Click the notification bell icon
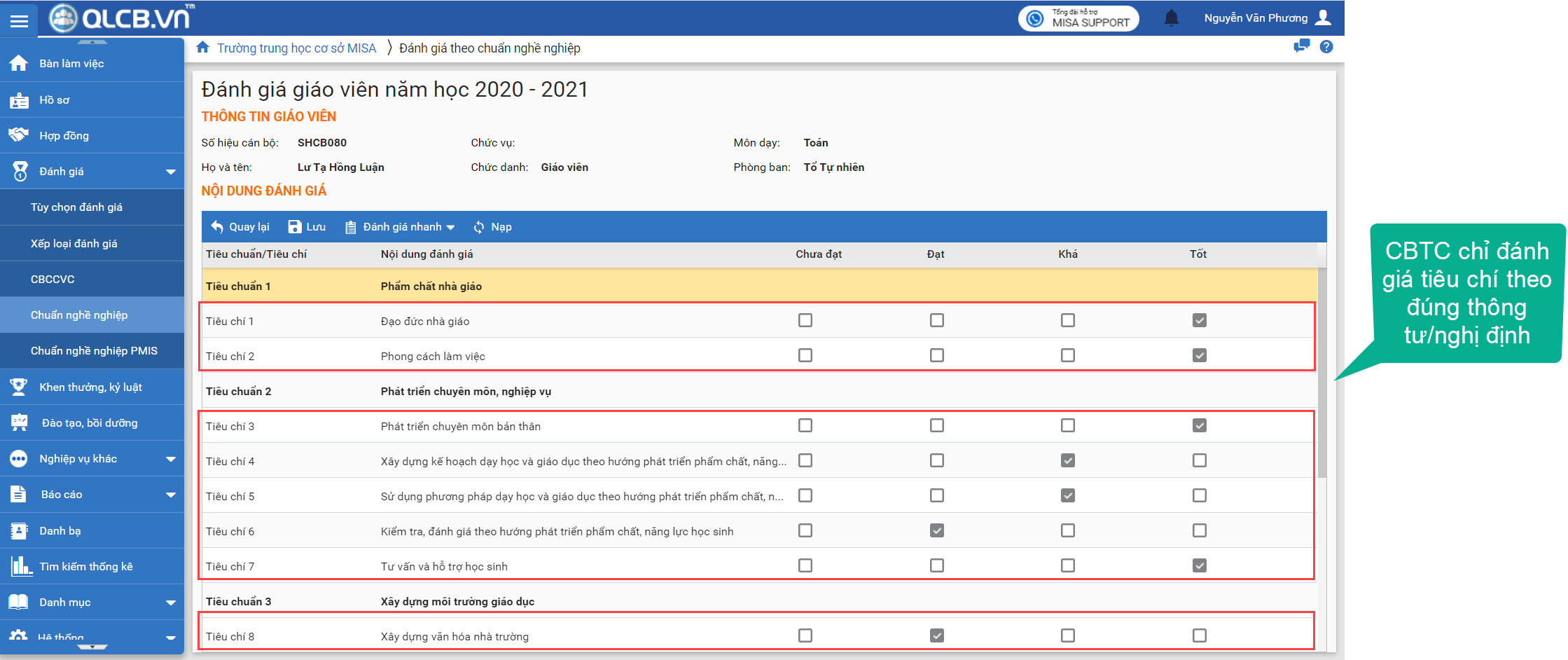The image size is (1568, 660). tap(1171, 18)
